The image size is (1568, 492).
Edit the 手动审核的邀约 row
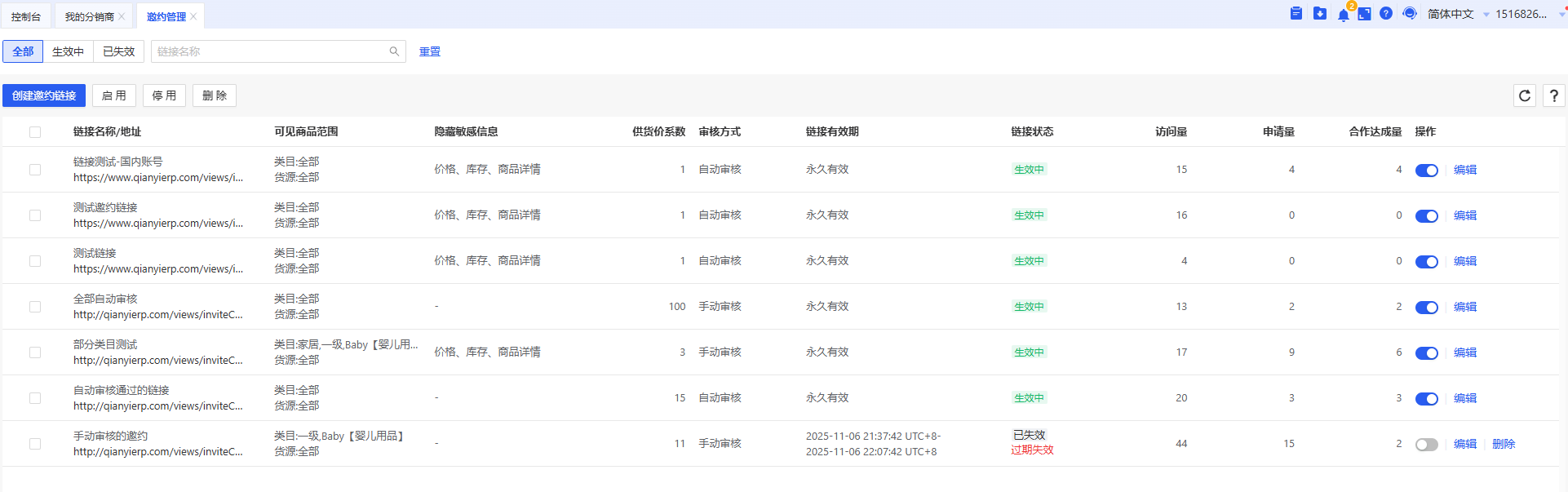tap(1465, 444)
